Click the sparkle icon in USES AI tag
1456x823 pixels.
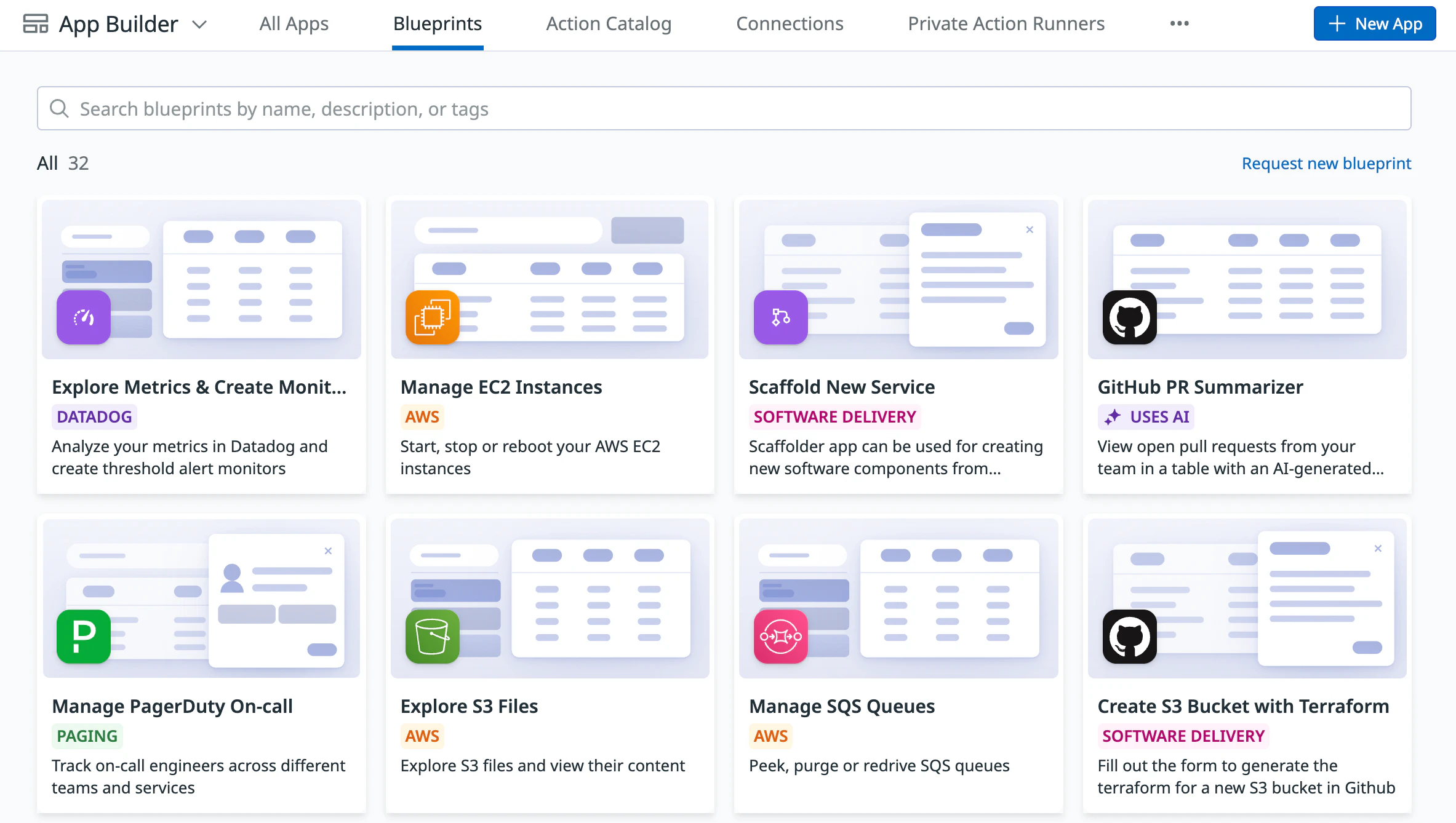click(x=1113, y=417)
